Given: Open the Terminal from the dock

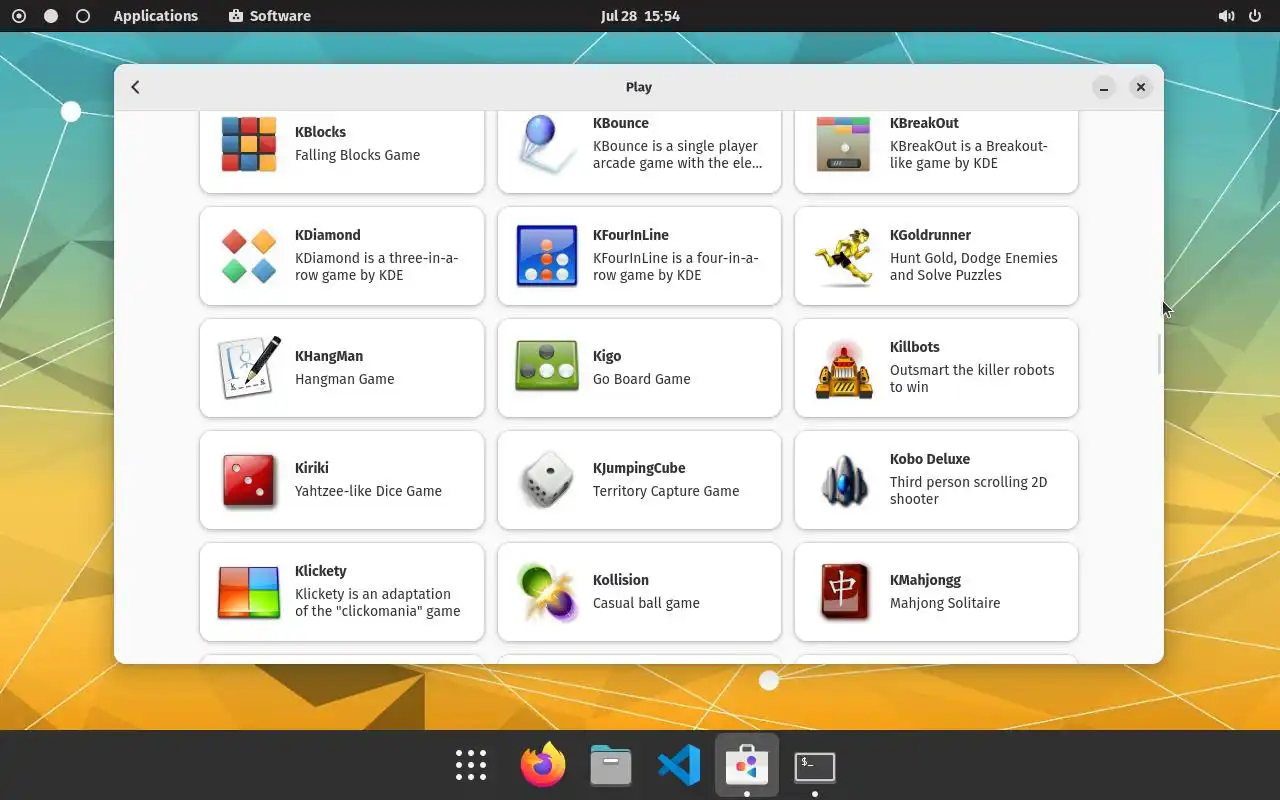Looking at the screenshot, I should point(815,766).
